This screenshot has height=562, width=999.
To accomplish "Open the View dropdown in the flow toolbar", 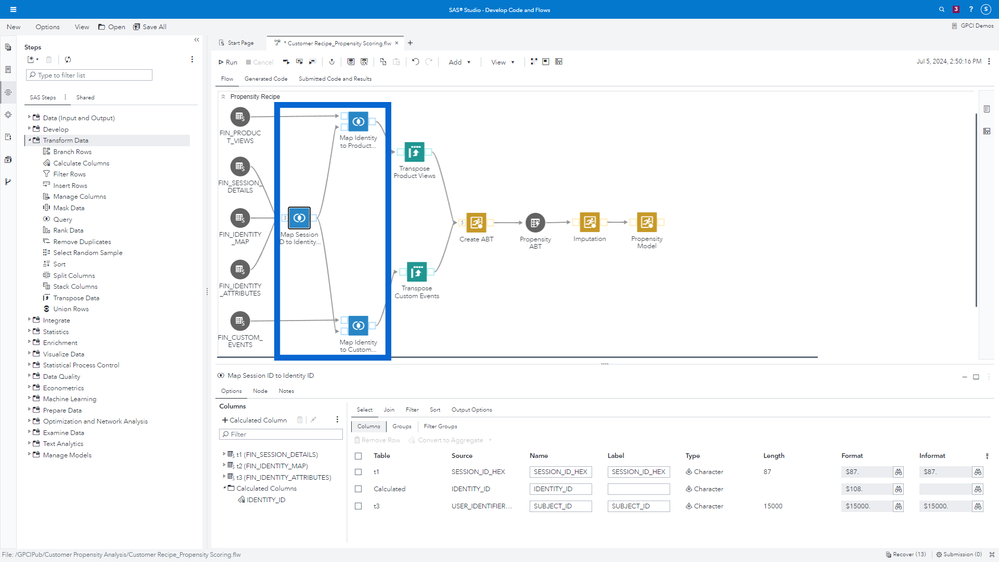I will pyautogui.click(x=502, y=62).
